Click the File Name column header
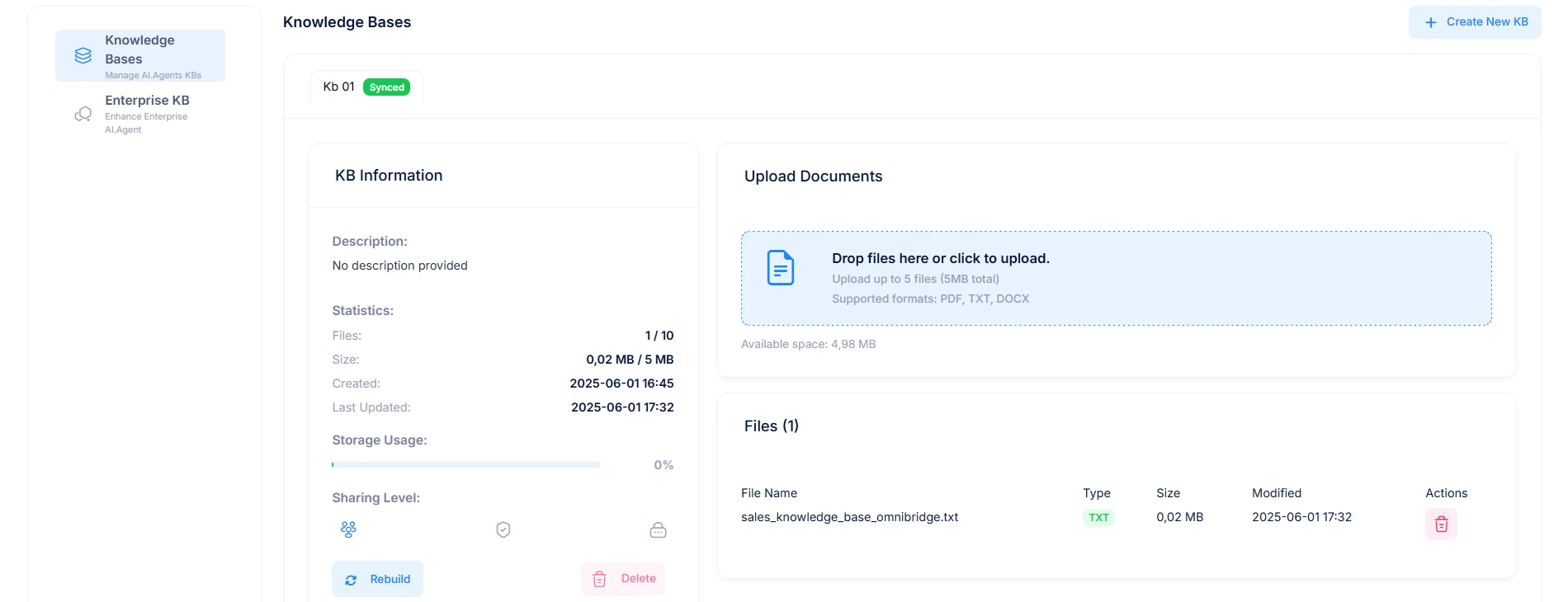This screenshot has width=1568, height=602. point(769,493)
